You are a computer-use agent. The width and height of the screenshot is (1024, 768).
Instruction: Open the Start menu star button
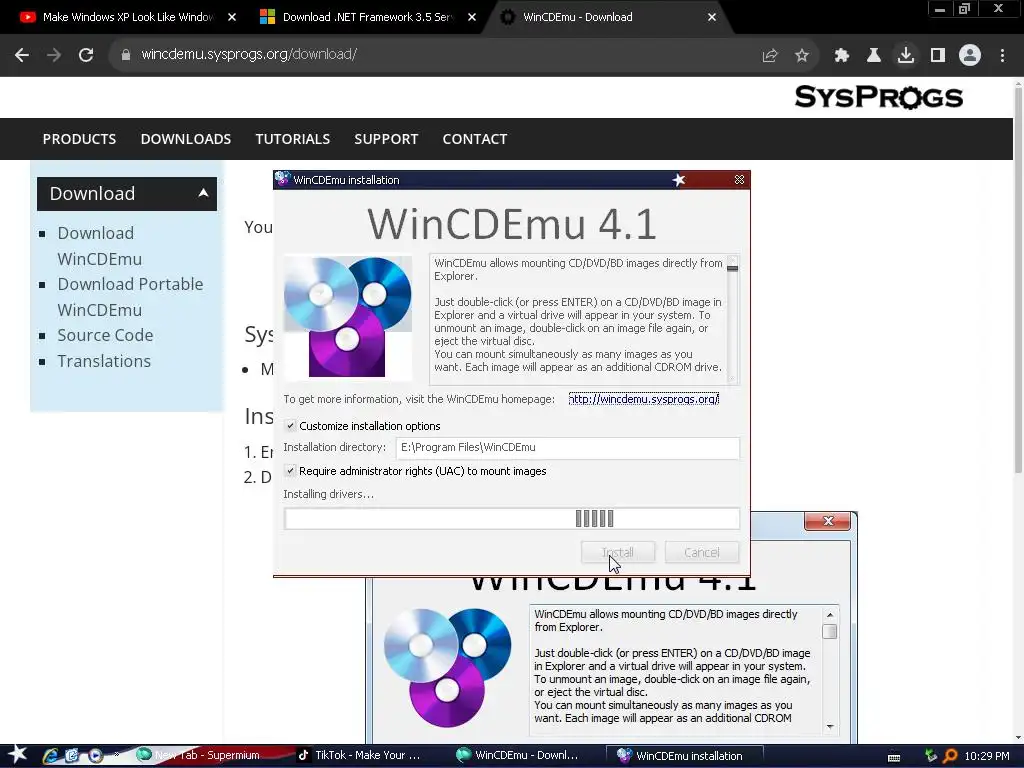click(x=18, y=754)
